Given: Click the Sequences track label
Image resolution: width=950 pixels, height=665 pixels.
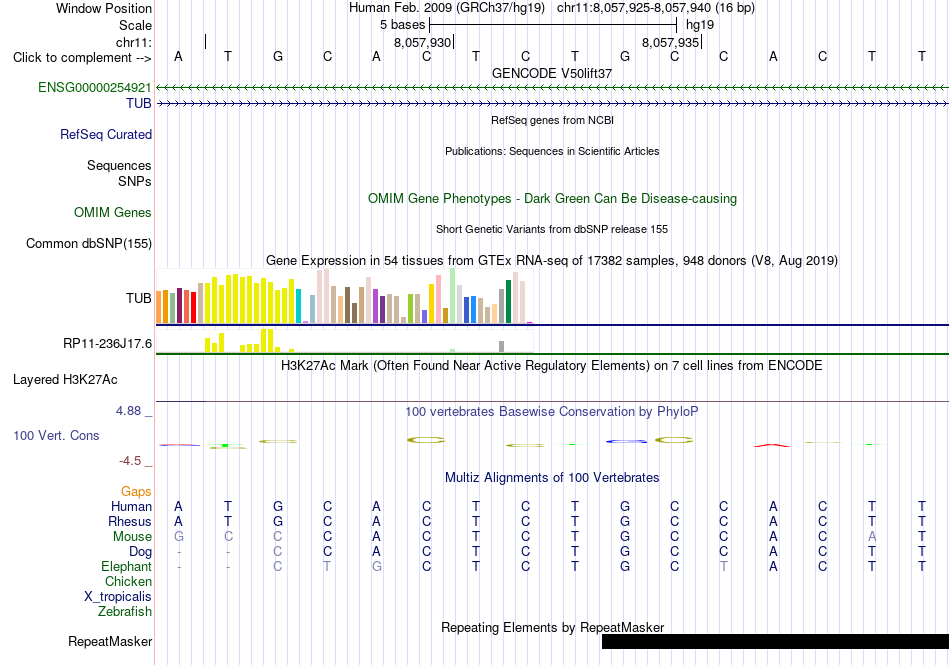Looking at the screenshot, I should [119, 165].
